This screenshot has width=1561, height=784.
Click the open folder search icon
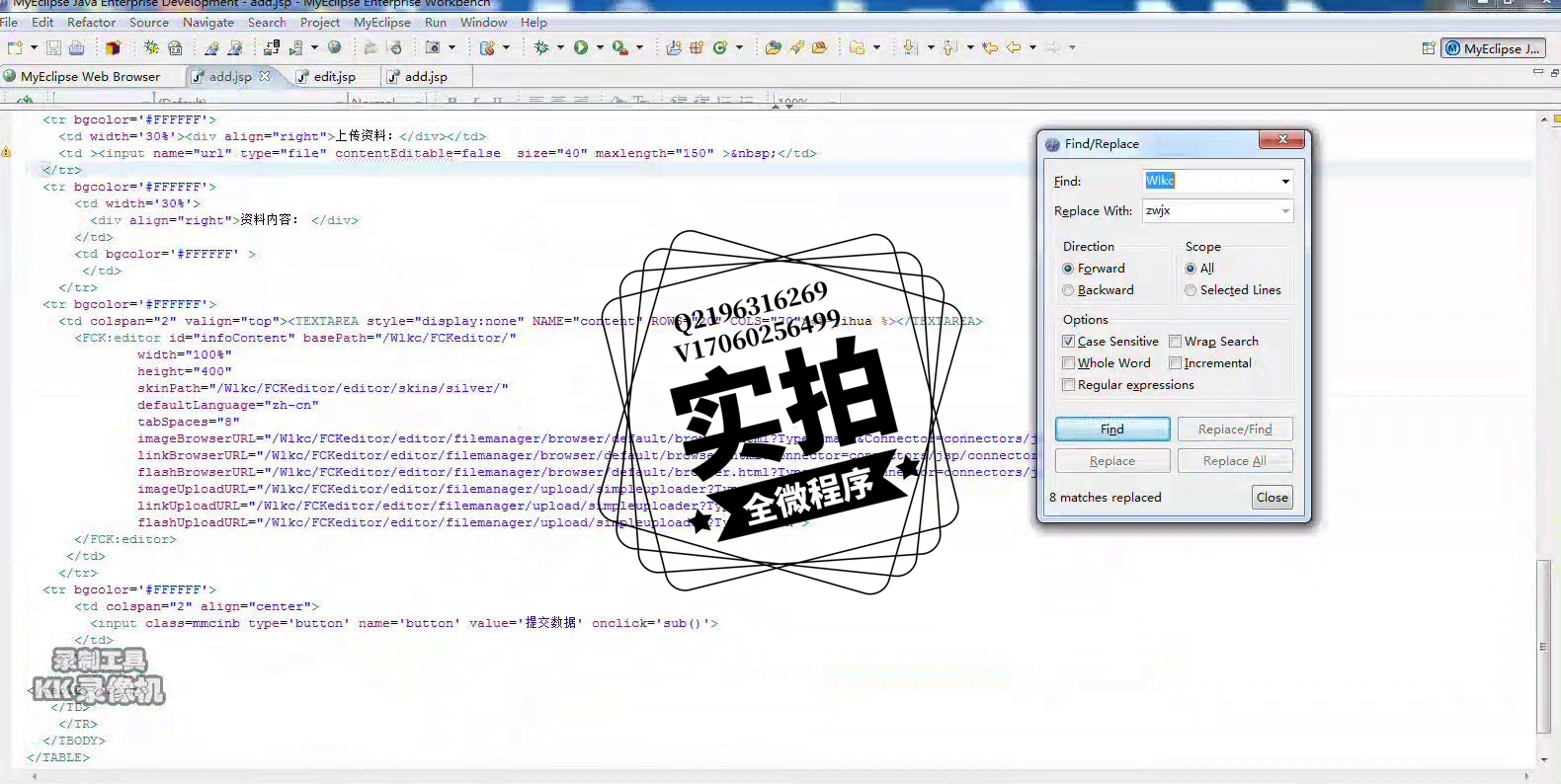(773, 47)
